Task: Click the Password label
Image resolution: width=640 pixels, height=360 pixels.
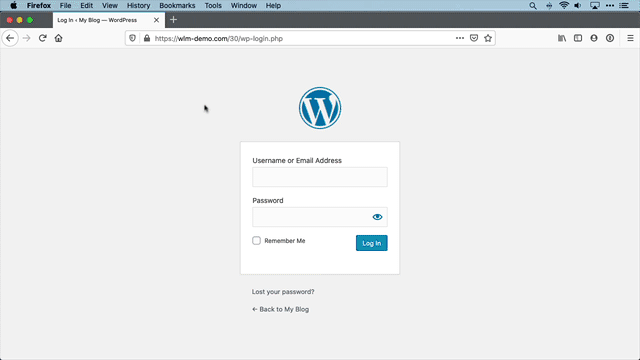Action: (268, 200)
